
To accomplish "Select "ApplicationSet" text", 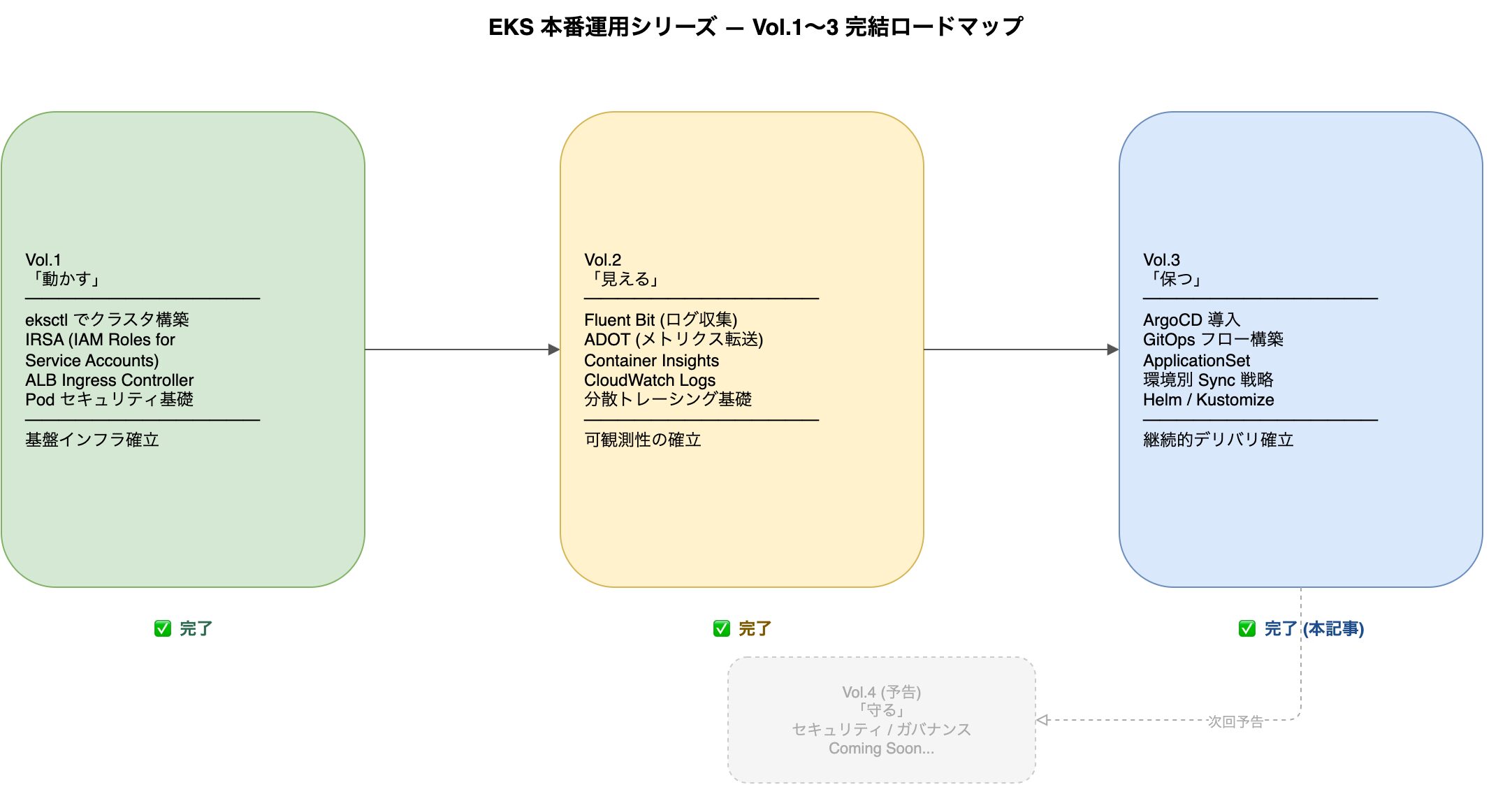I will (x=1196, y=360).
